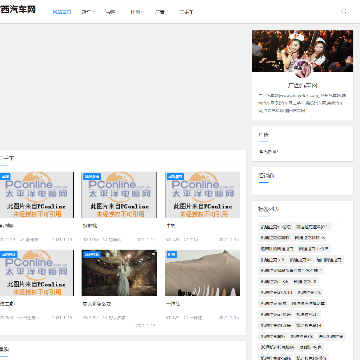Click the site name under the sidebar avatar
The image size is (360, 360).
tap(302, 86)
